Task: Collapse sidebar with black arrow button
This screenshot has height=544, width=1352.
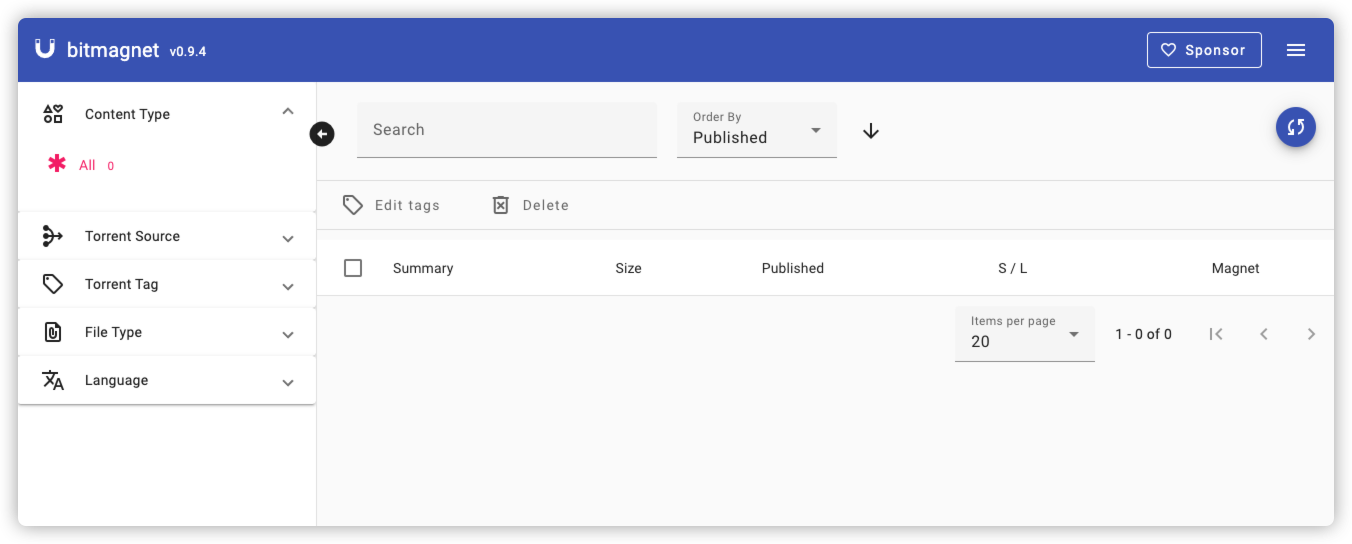Action: click(x=322, y=133)
